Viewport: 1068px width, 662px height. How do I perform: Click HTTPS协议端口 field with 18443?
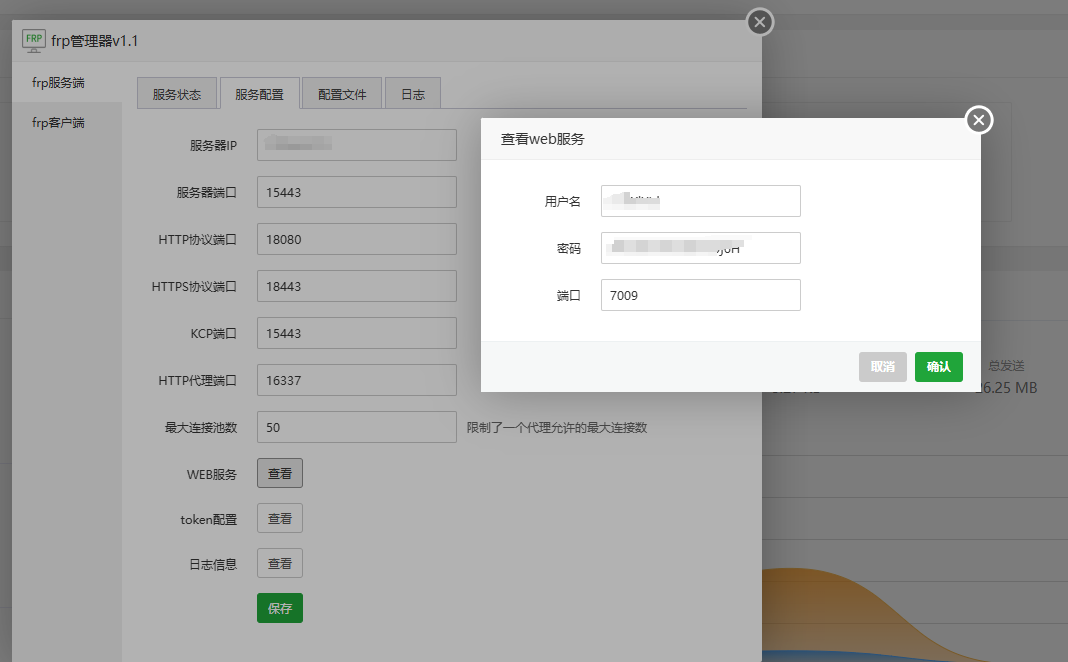pyautogui.click(x=356, y=286)
